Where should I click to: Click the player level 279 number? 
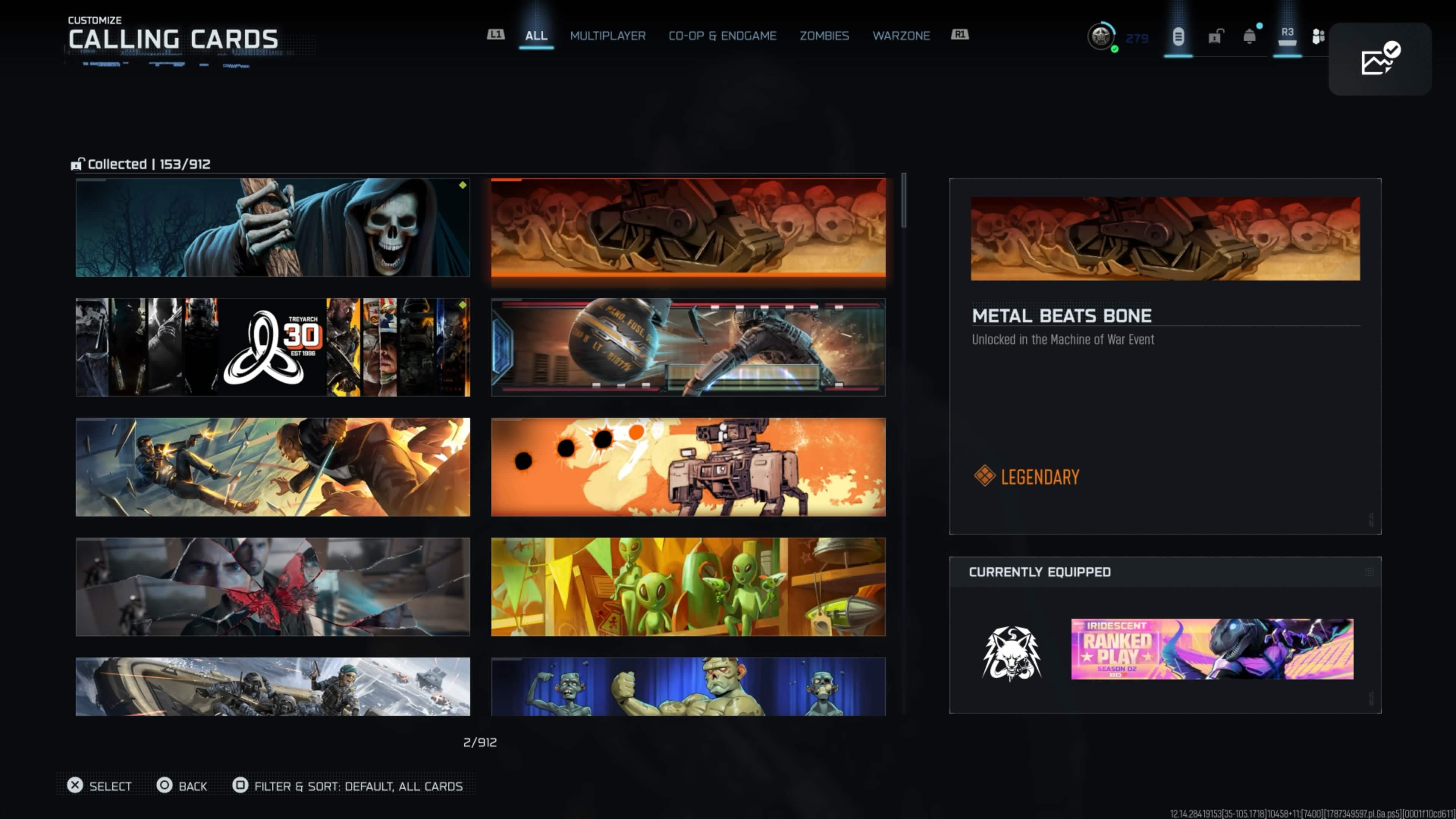1137,38
